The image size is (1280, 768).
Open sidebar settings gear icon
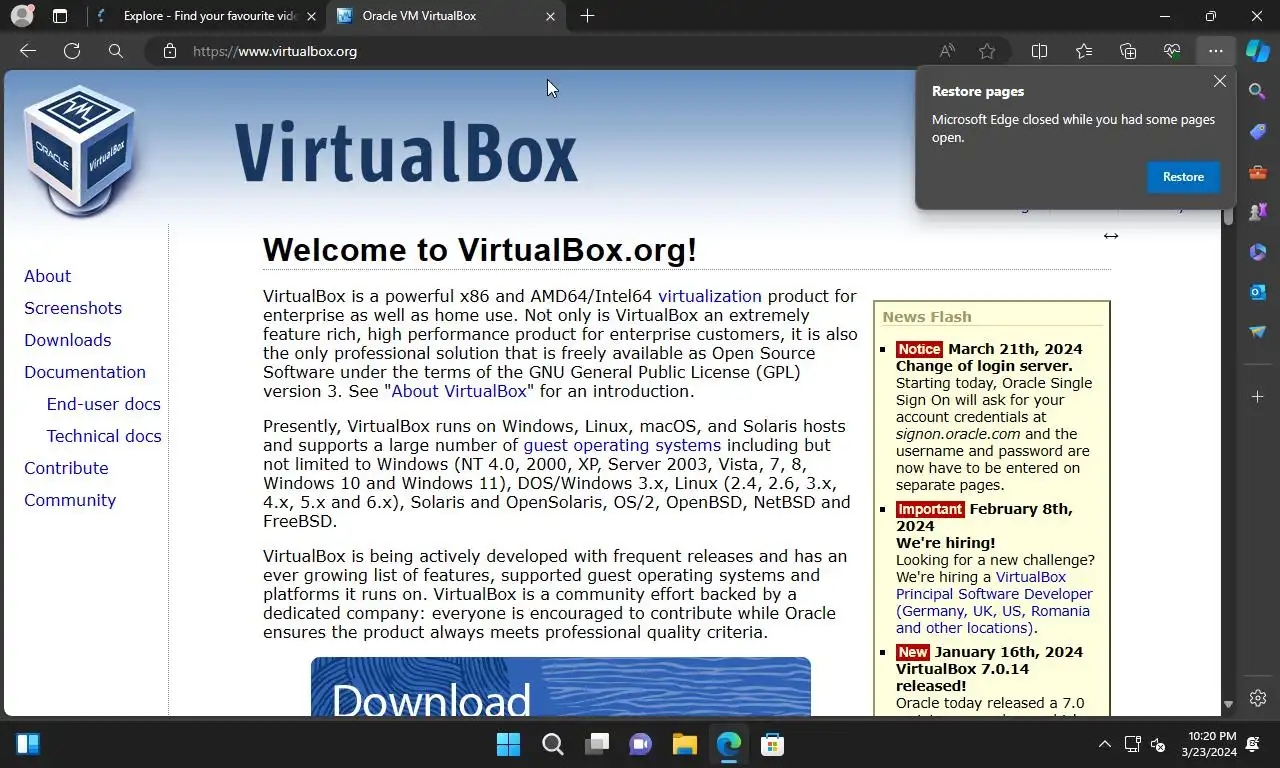coord(1258,698)
